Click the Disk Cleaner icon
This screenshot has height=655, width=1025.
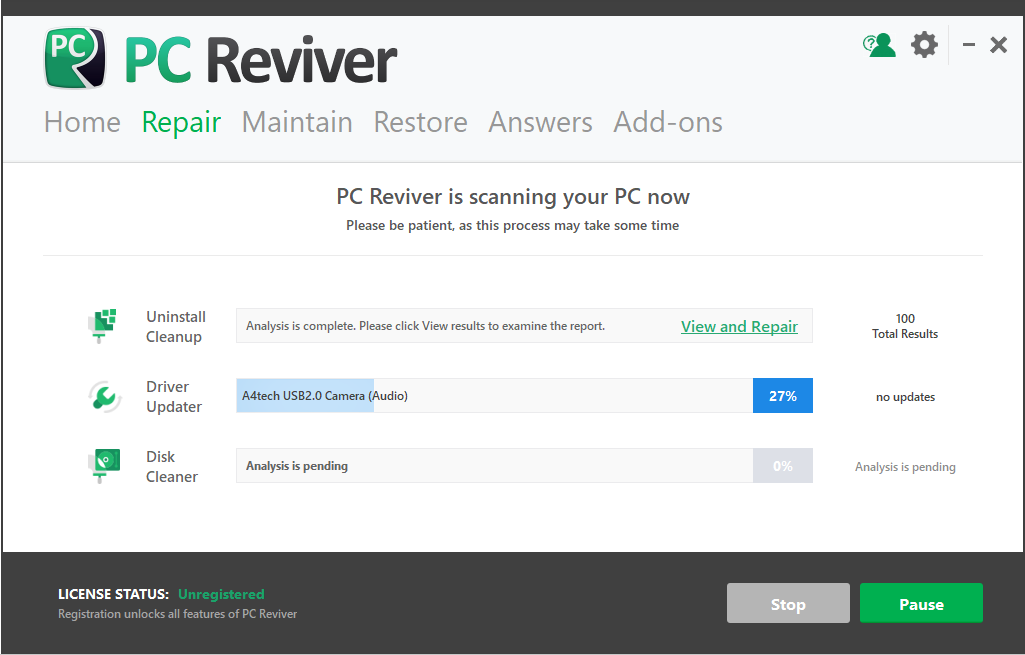(x=103, y=466)
